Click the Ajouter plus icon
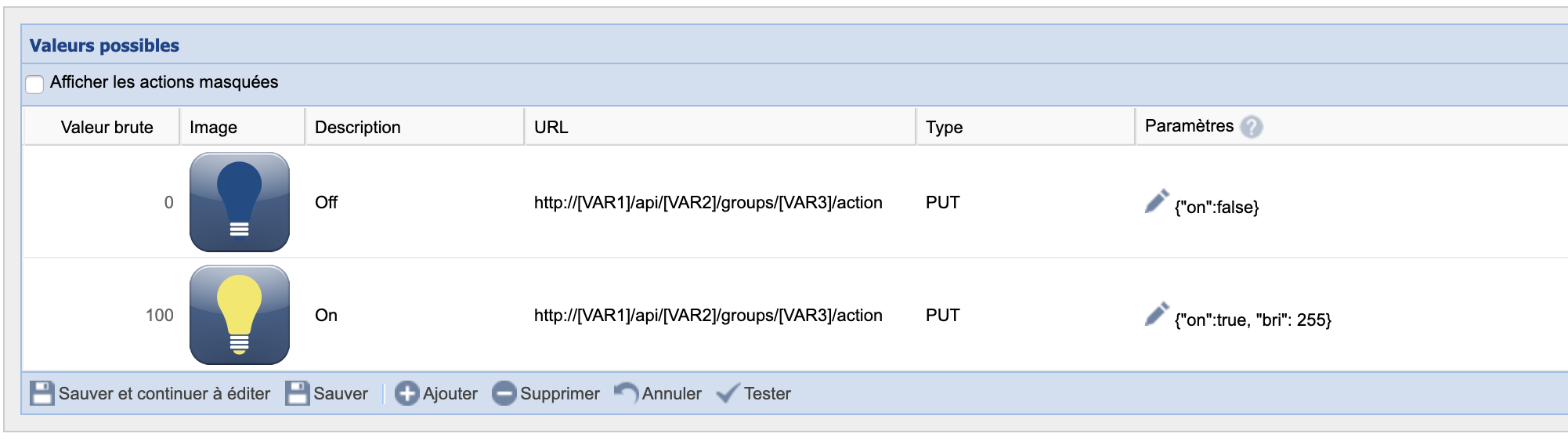The height and width of the screenshot is (448, 1568). point(406,393)
